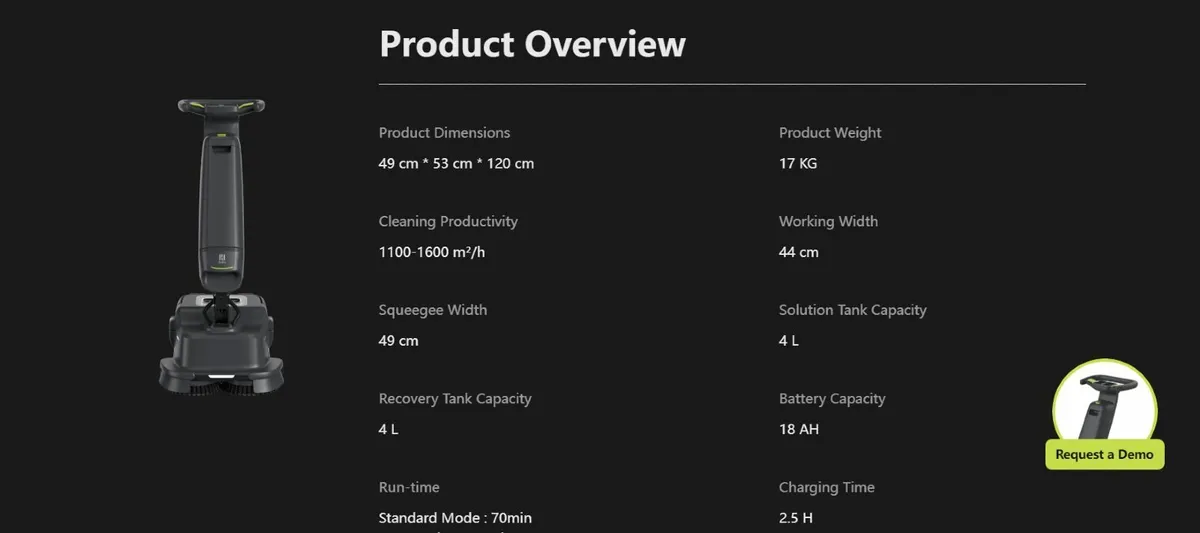Click the 17 KG weight value
Image resolution: width=1200 pixels, height=533 pixels.
(x=798, y=163)
